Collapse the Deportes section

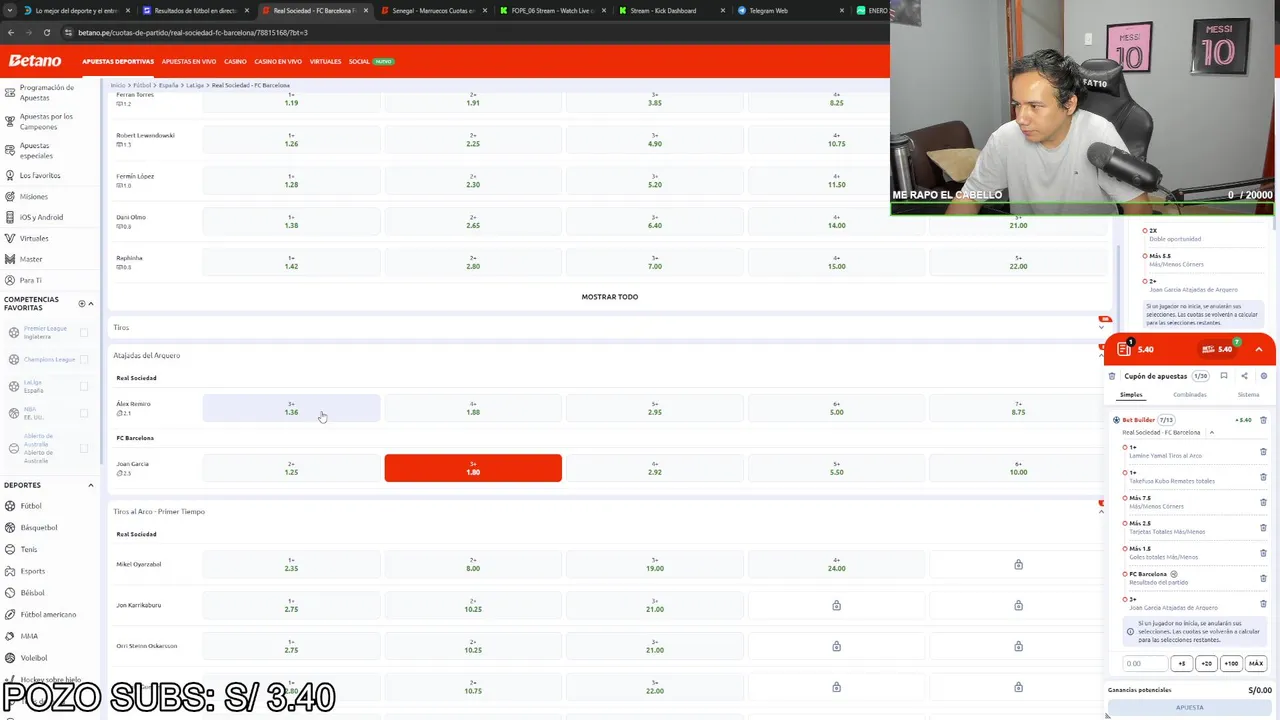(x=91, y=485)
